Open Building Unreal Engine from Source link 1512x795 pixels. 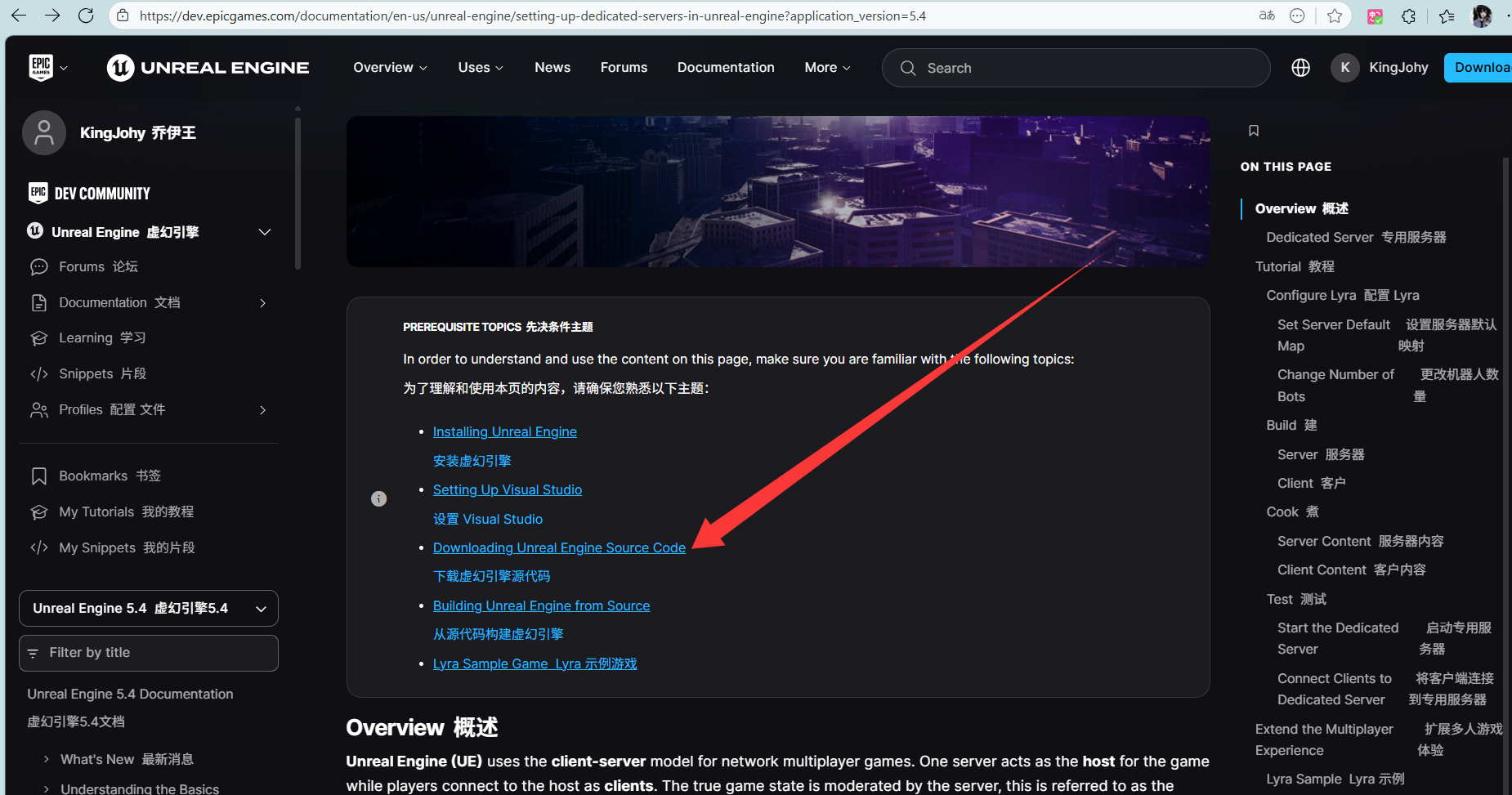click(541, 606)
